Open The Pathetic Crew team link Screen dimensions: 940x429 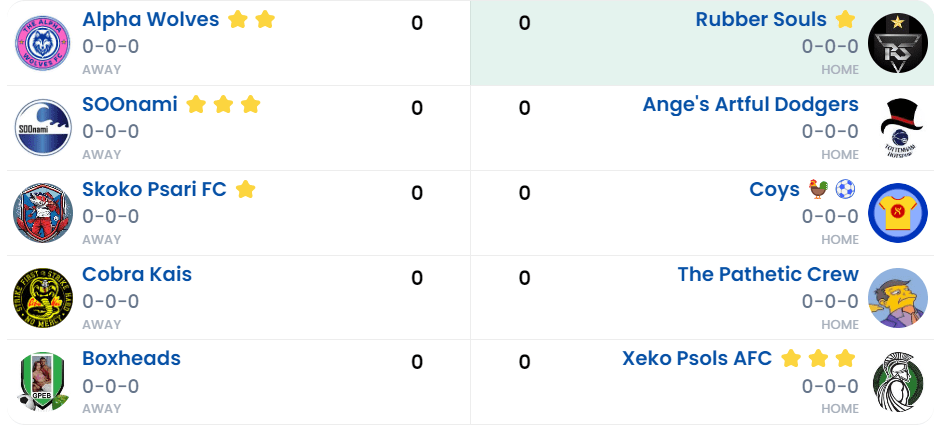click(x=767, y=274)
